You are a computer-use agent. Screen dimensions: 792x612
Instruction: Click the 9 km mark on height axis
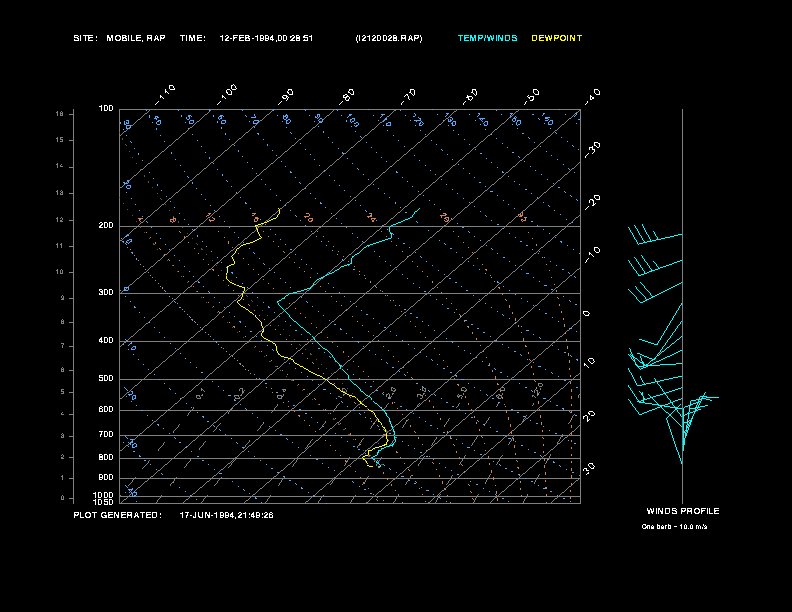pos(63,298)
